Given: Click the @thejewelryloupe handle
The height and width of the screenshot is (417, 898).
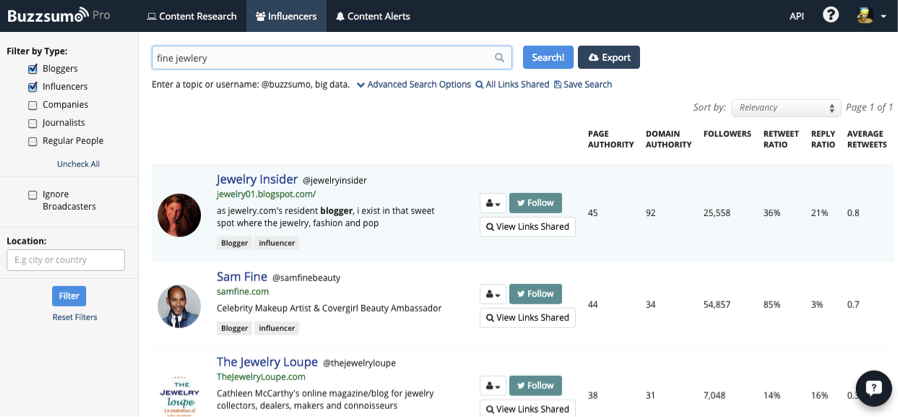Looking at the screenshot, I should [359, 363].
